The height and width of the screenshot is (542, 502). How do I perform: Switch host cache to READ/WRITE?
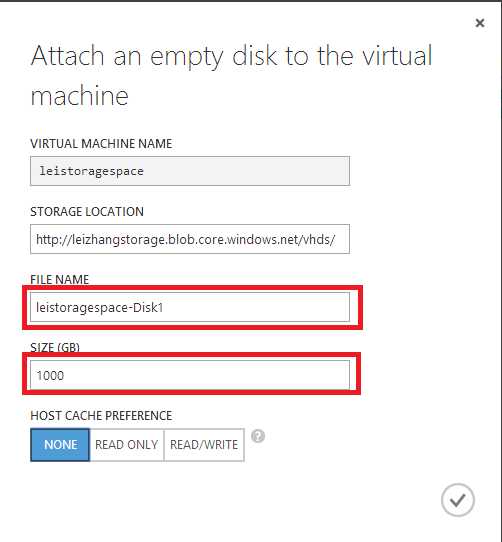pos(204,445)
